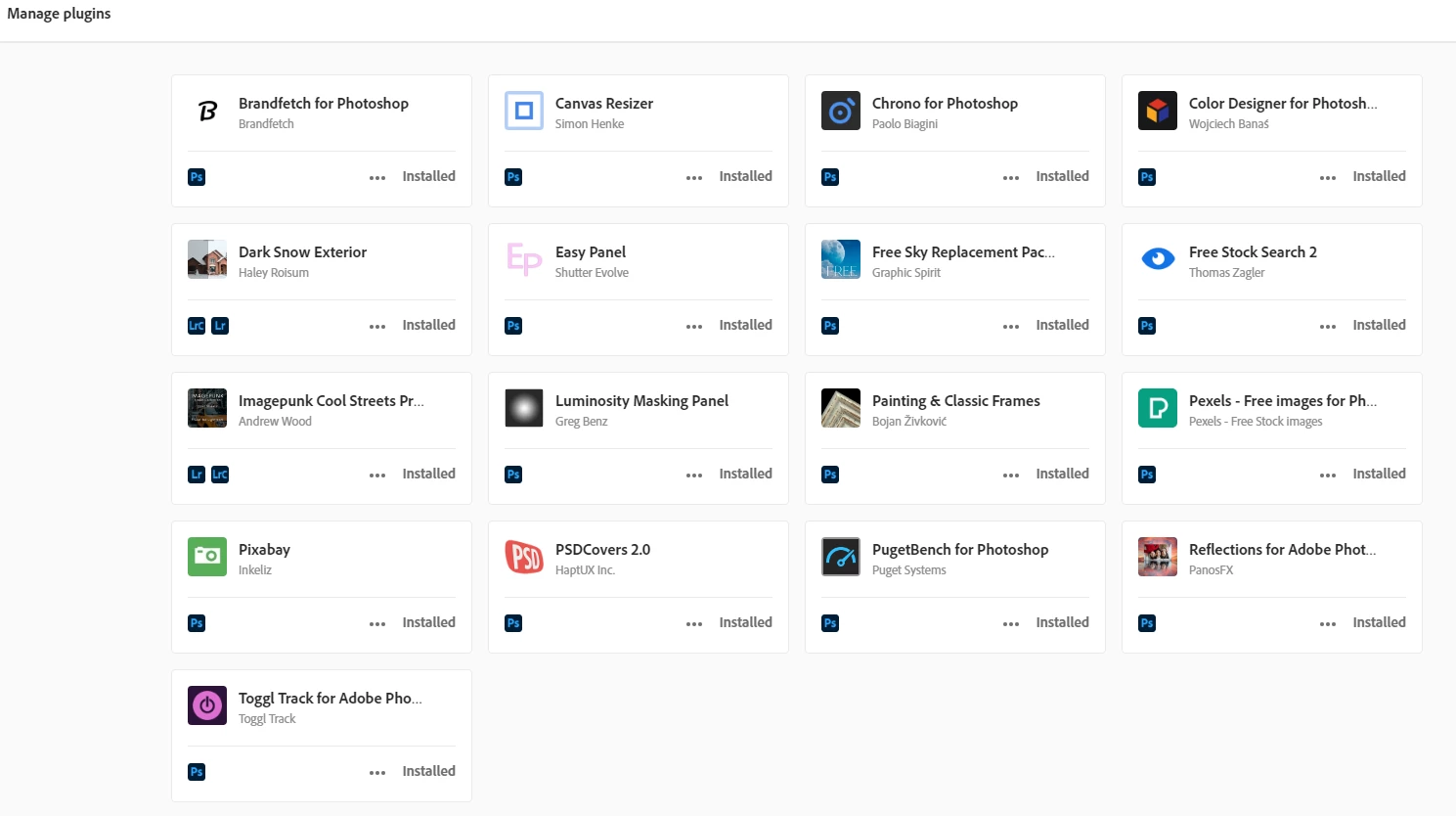Click the Free Sky Replacement Pack icon
Viewport: 1456px width, 816px height.
tap(841, 260)
